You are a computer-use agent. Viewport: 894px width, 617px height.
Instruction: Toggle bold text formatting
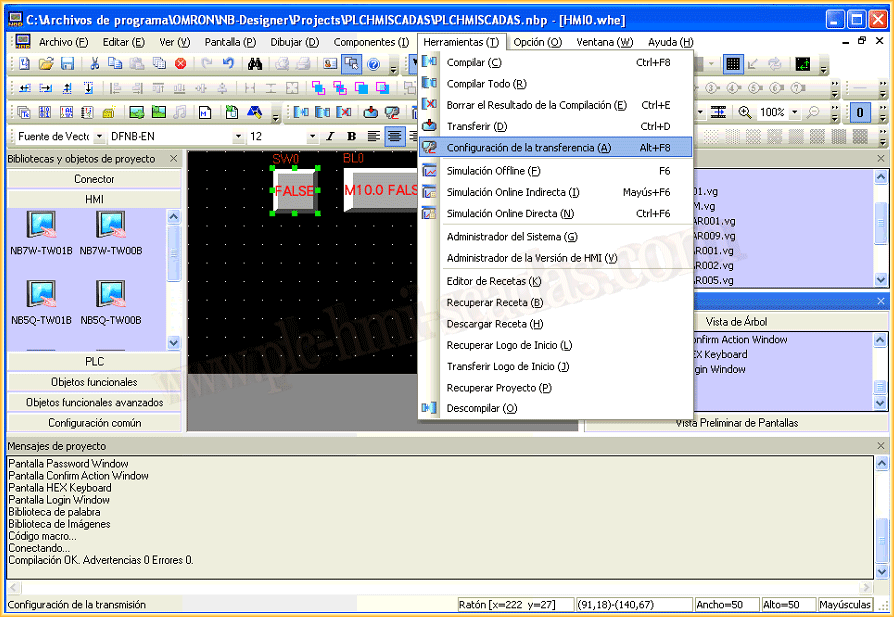pyautogui.click(x=351, y=136)
